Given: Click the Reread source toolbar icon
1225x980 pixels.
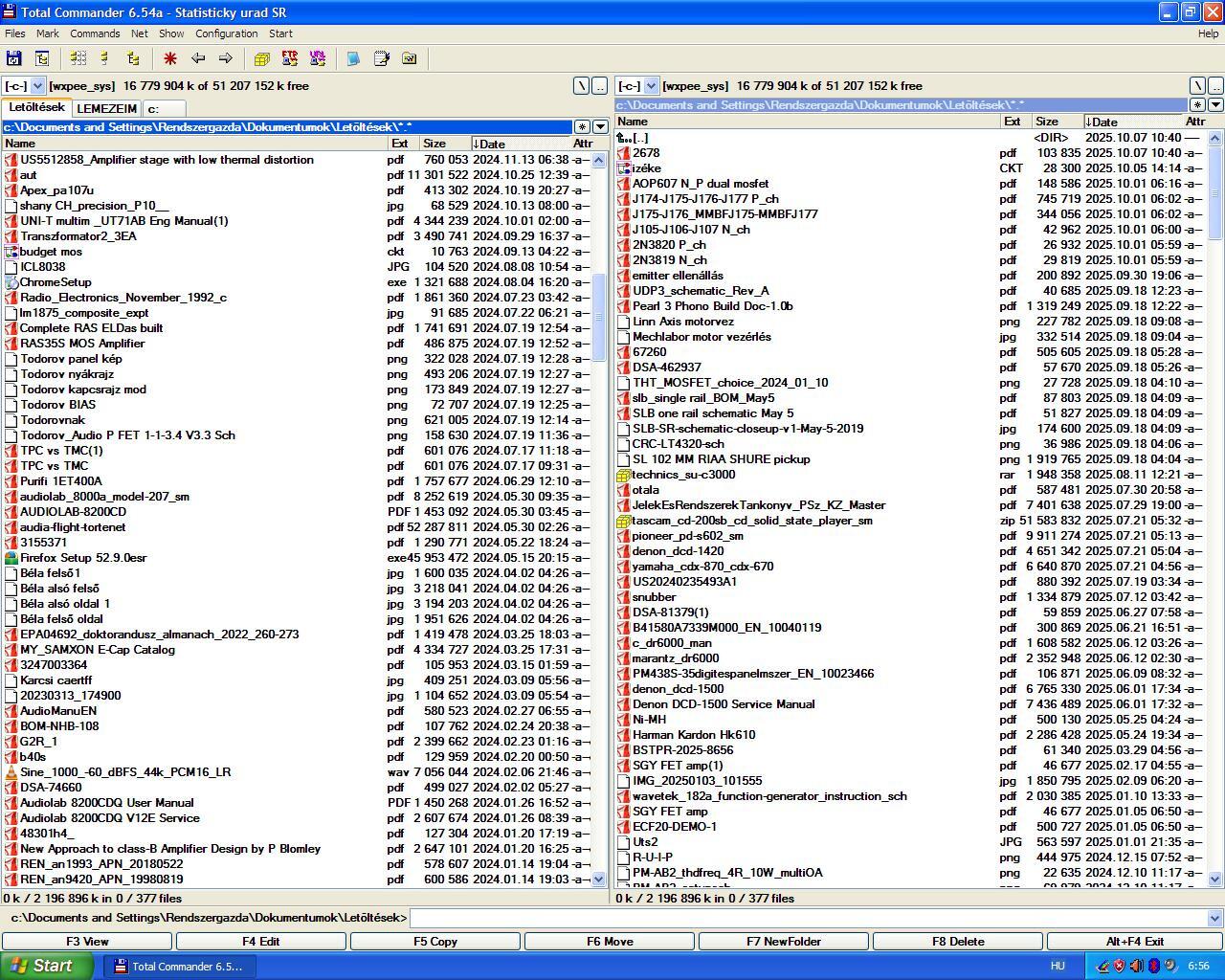Looking at the screenshot, I should (x=14, y=58).
